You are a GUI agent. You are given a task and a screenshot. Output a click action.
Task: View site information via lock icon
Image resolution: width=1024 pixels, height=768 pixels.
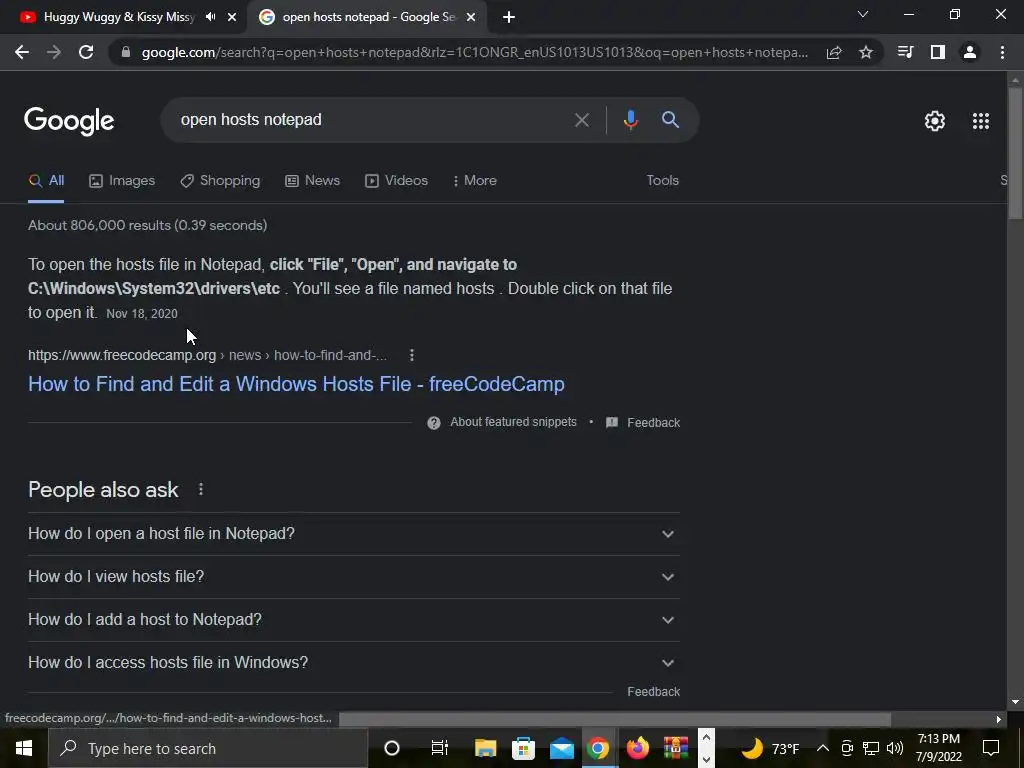point(126,52)
